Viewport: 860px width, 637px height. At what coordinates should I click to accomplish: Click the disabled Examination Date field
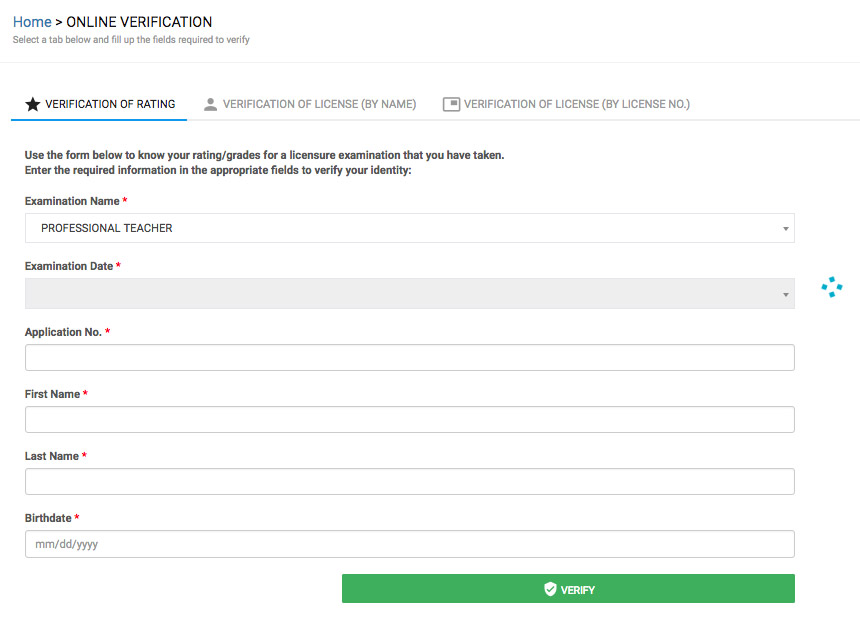click(410, 294)
